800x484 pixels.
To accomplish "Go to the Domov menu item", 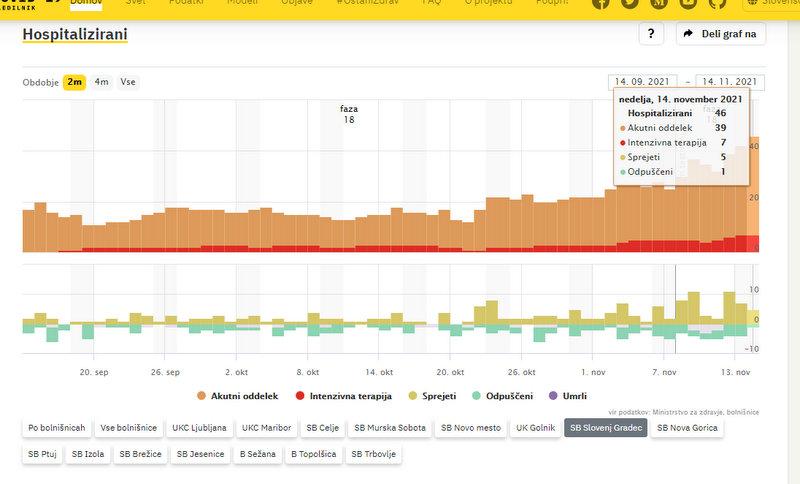I will (85, 3).
